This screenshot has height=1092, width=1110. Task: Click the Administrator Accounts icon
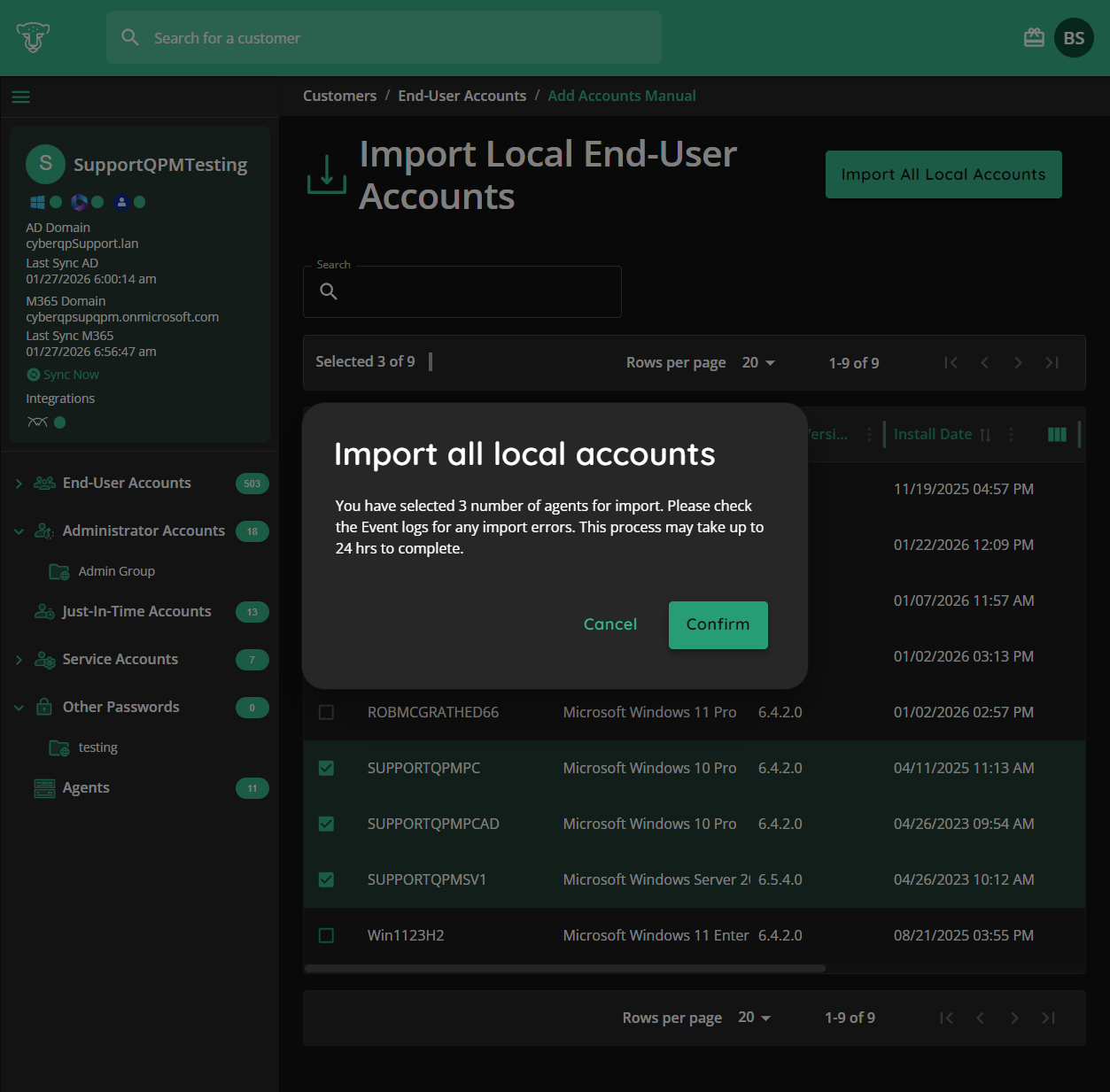coord(44,531)
